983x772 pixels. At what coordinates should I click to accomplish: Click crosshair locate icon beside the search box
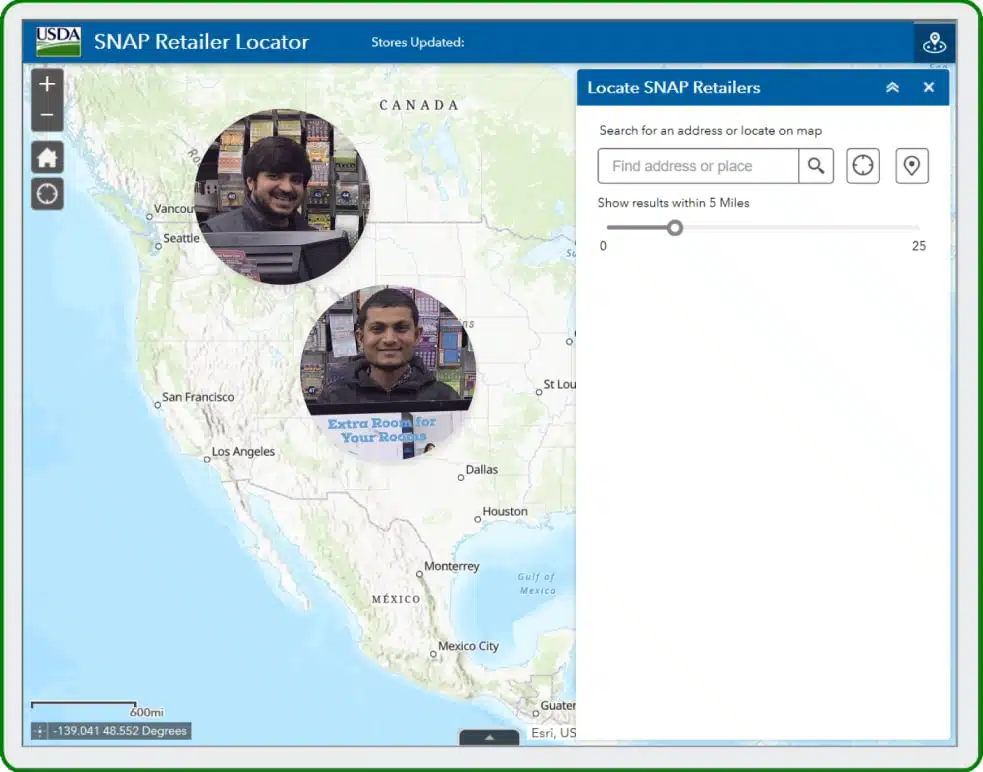coord(863,166)
